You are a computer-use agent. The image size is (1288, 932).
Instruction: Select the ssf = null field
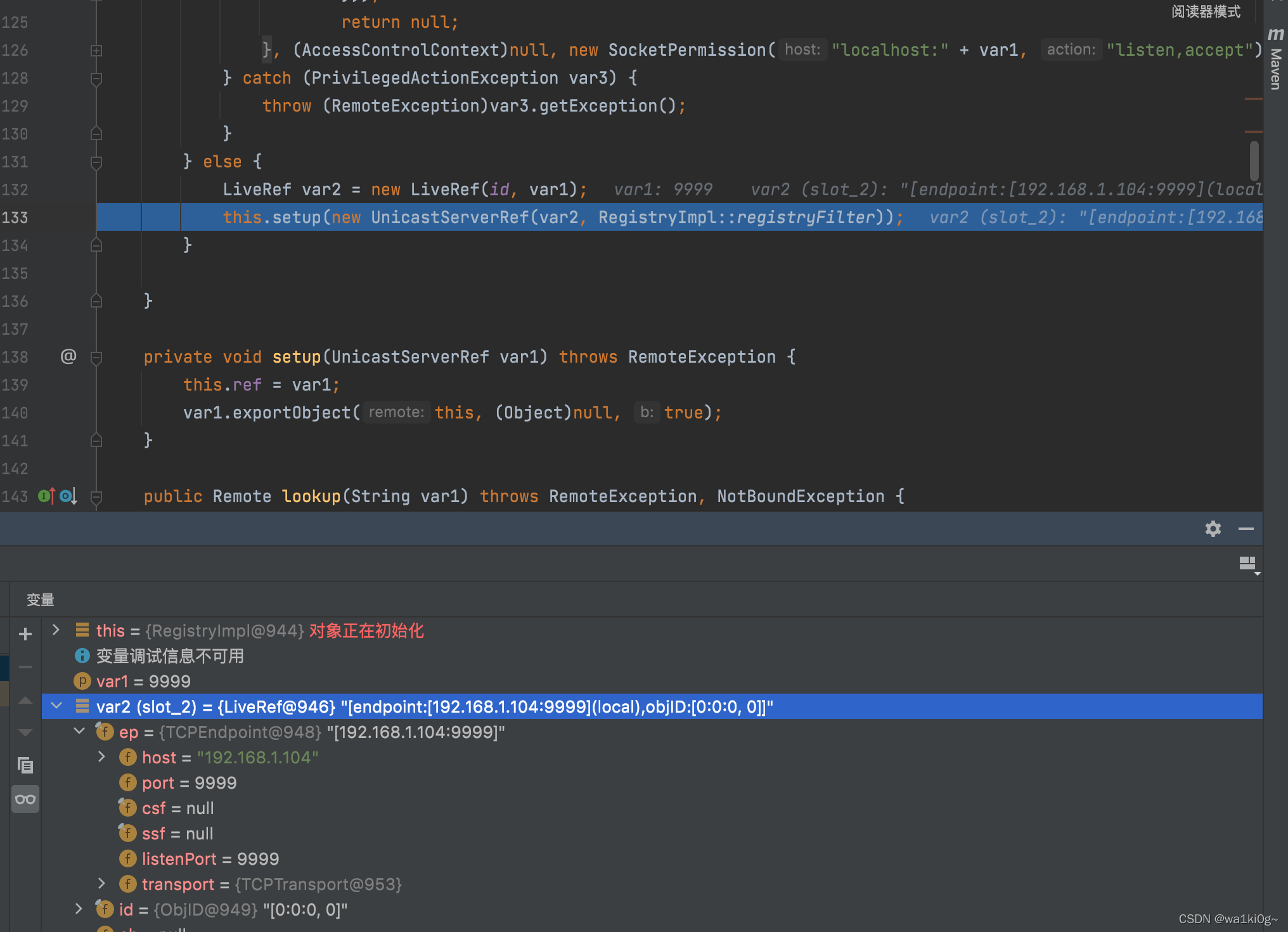click(x=652, y=833)
